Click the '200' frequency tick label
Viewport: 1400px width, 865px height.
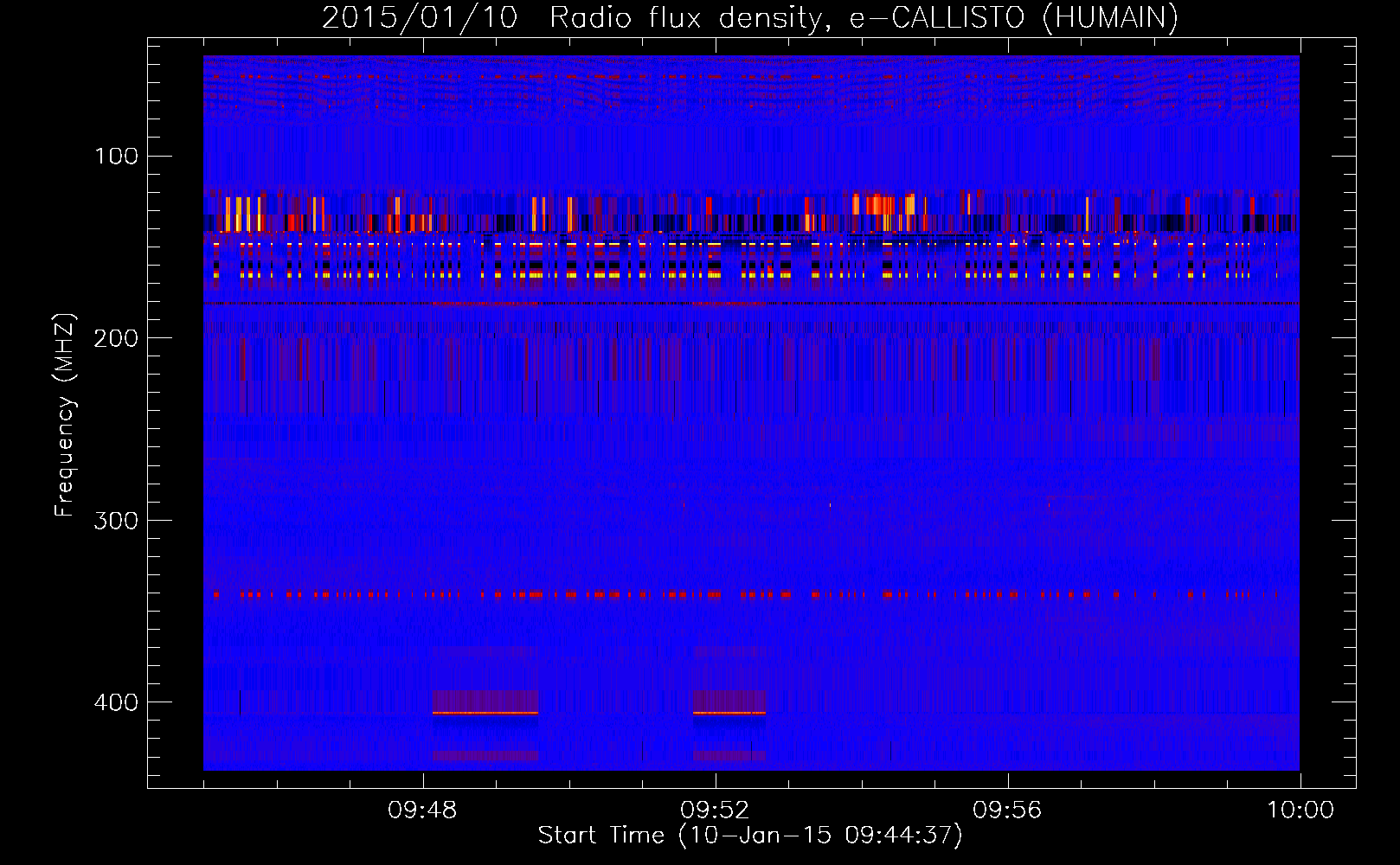click(x=116, y=338)
